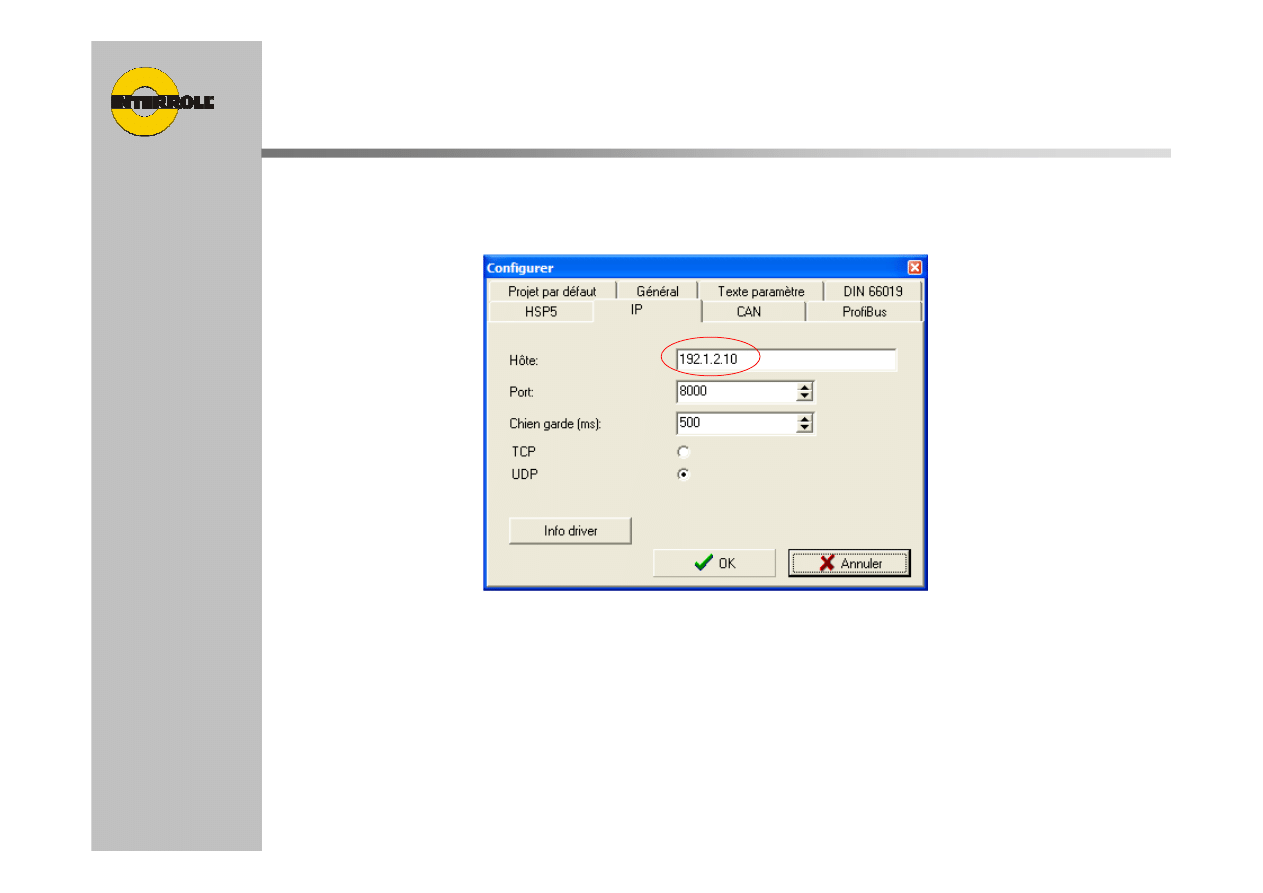Open the HSP5 tab
Screen dimensions: 1263x893
pyautogui.click(x=540, y=312)
